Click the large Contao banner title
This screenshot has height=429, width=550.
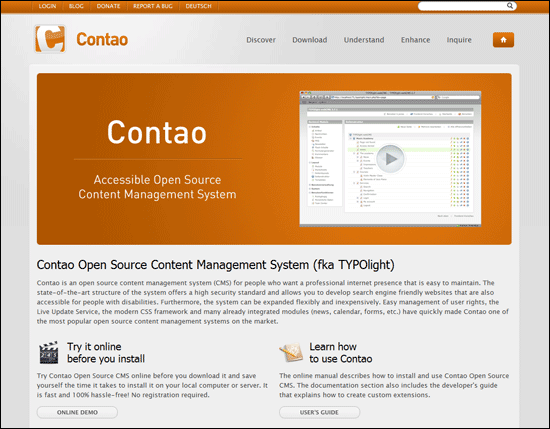157,132
